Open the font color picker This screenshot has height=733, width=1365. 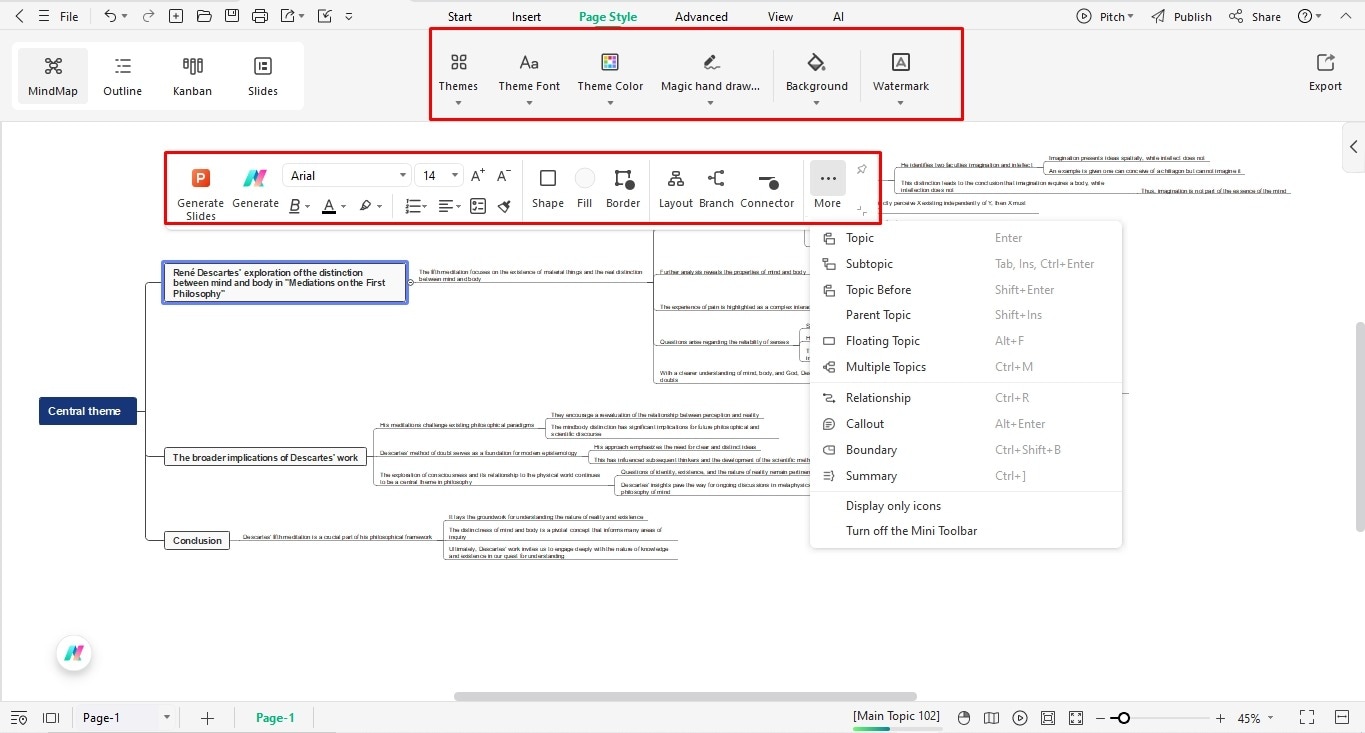(334, 206)
